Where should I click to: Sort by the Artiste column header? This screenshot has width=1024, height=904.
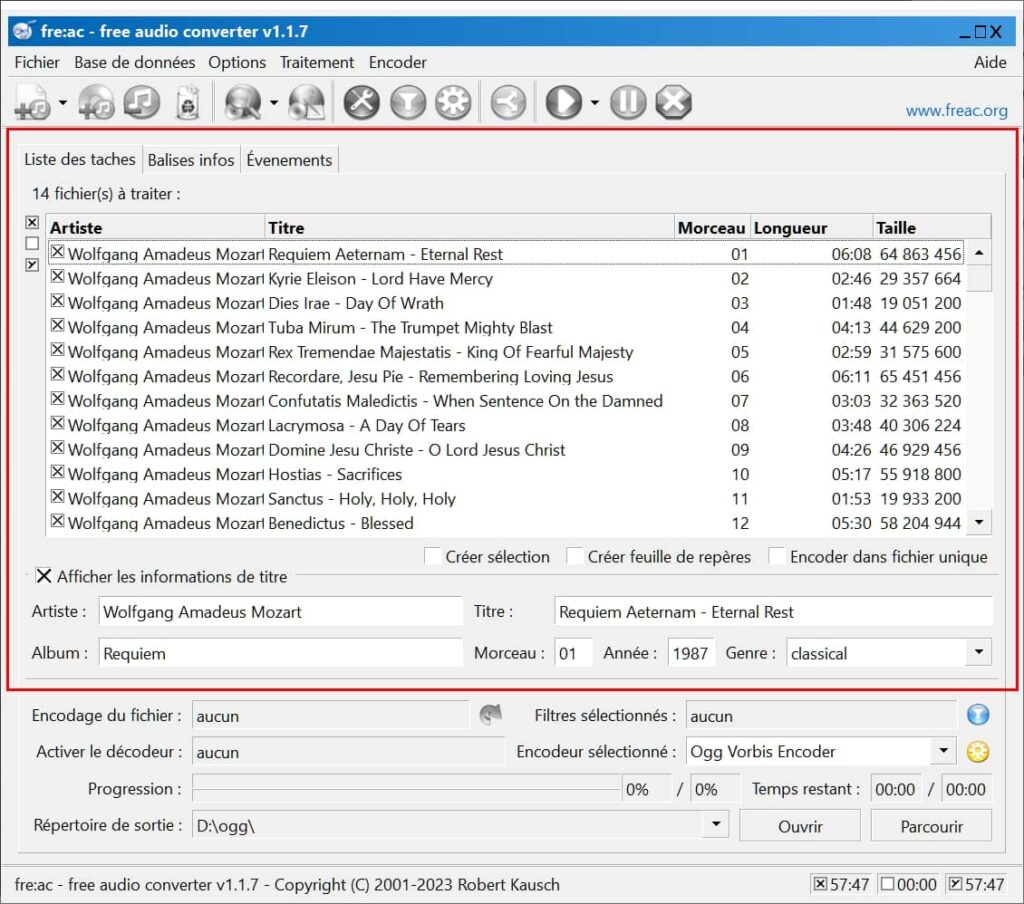(155, 227)
